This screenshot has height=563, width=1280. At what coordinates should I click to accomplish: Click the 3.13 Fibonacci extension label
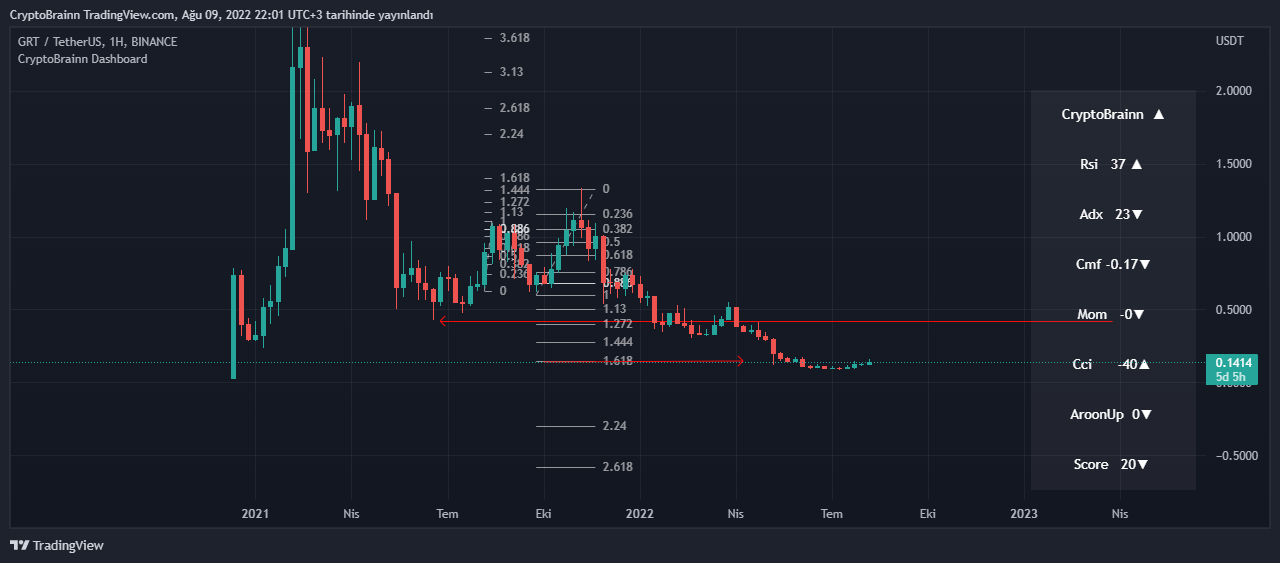coord(512,72)
